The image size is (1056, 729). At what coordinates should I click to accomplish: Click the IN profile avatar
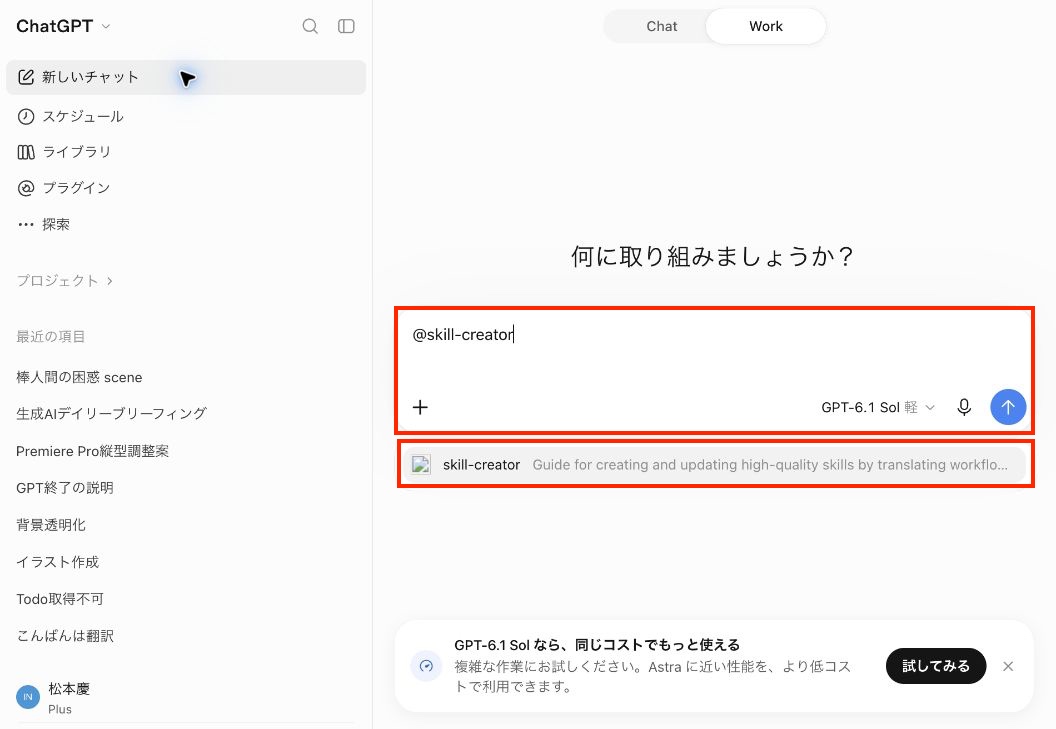28,697
